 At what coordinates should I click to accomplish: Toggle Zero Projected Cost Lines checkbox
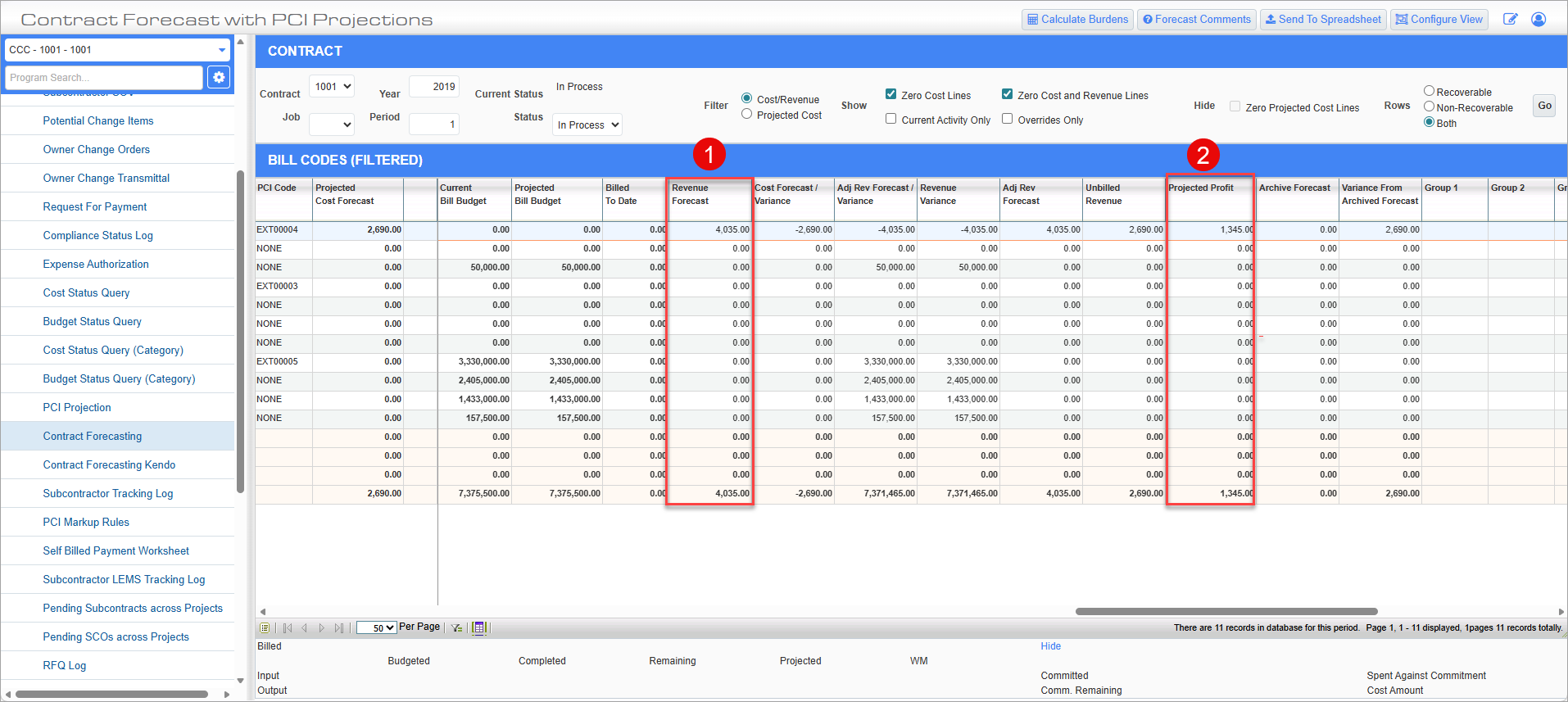point(1235,106)
